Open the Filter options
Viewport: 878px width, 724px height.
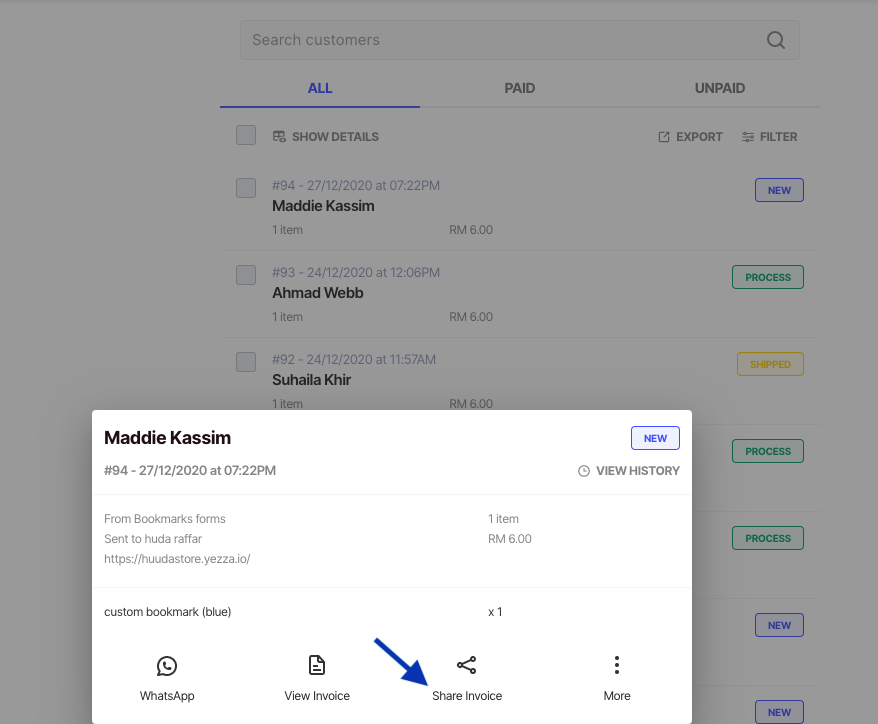(769, 137)
